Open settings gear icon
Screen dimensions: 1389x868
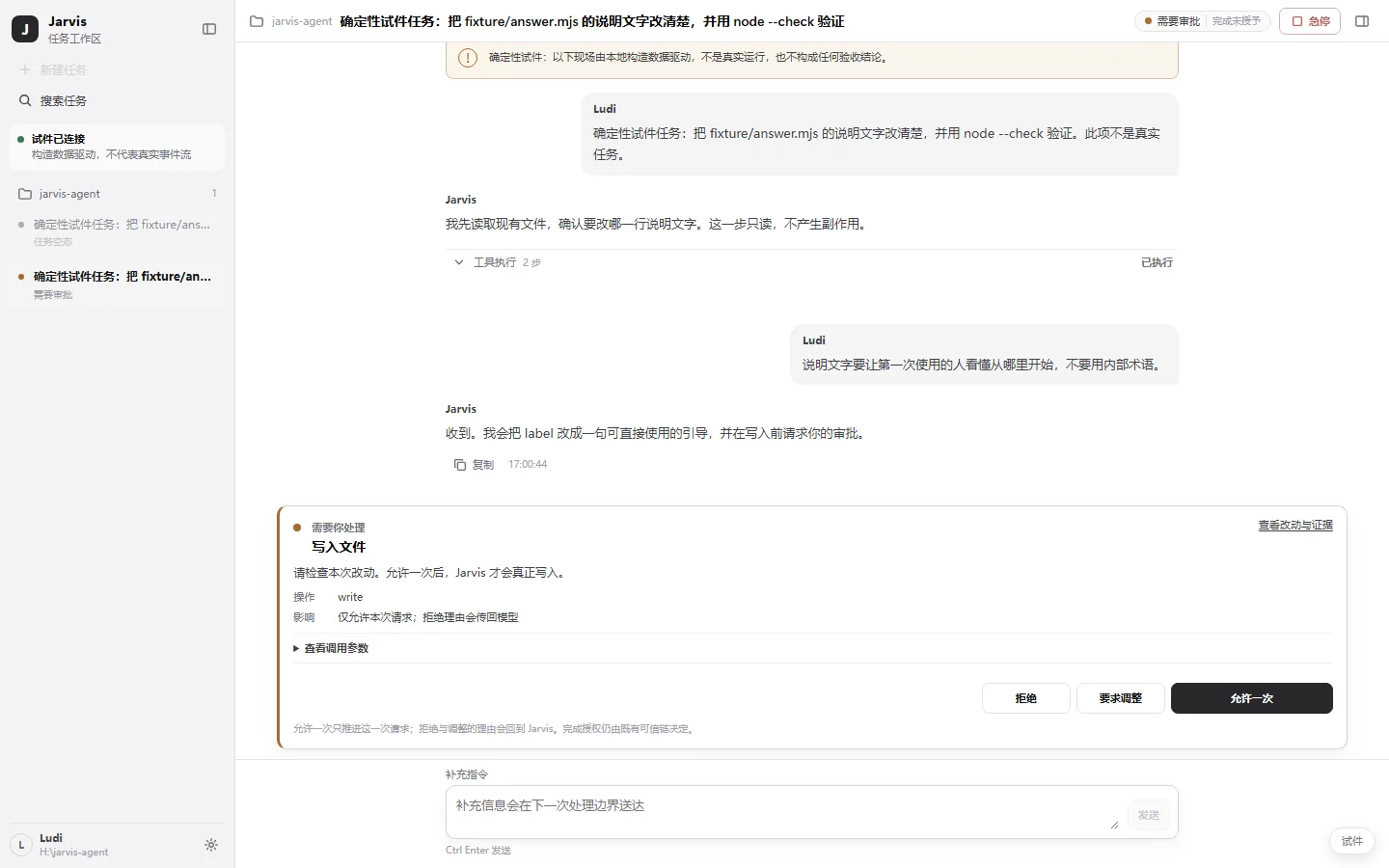(x=211, y=845)
